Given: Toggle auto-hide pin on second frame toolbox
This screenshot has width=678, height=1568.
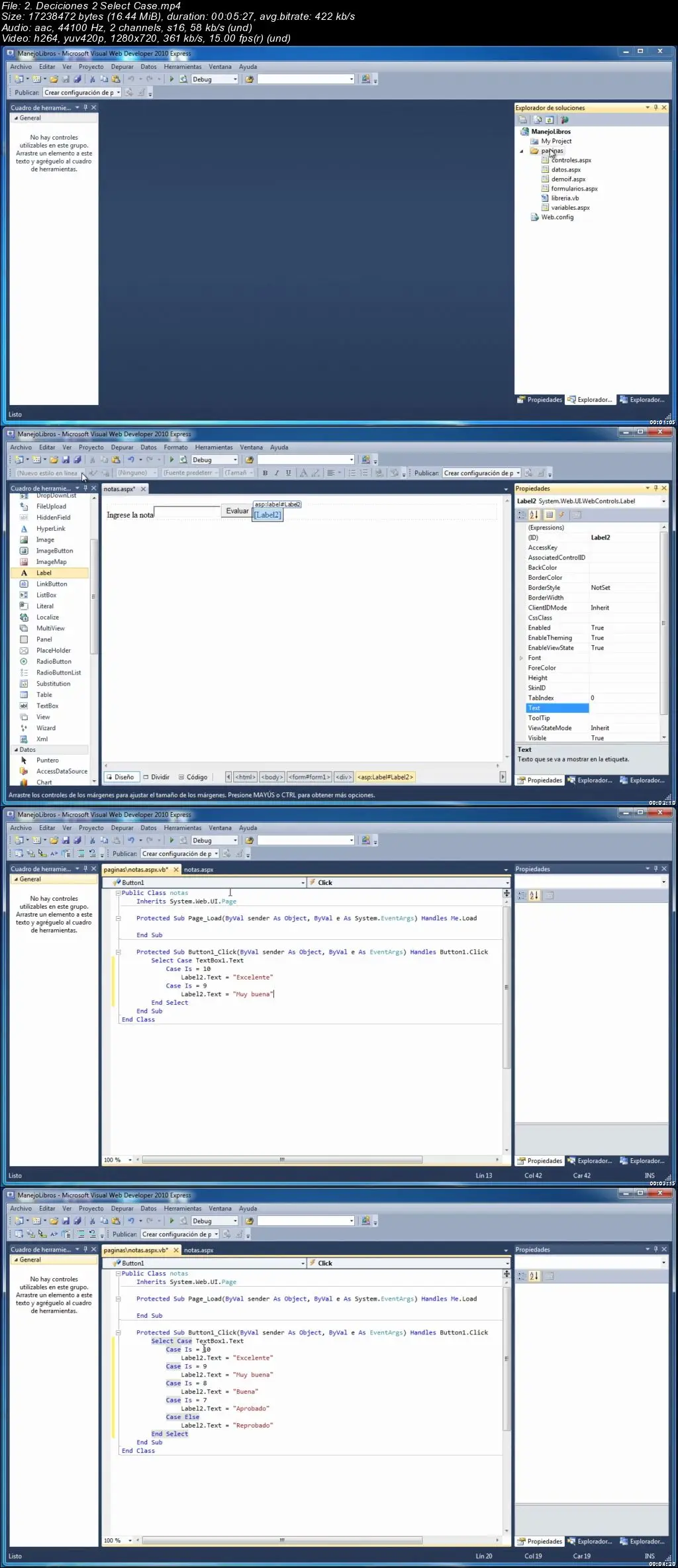Looking at the screenshot, I should (85, 488).
